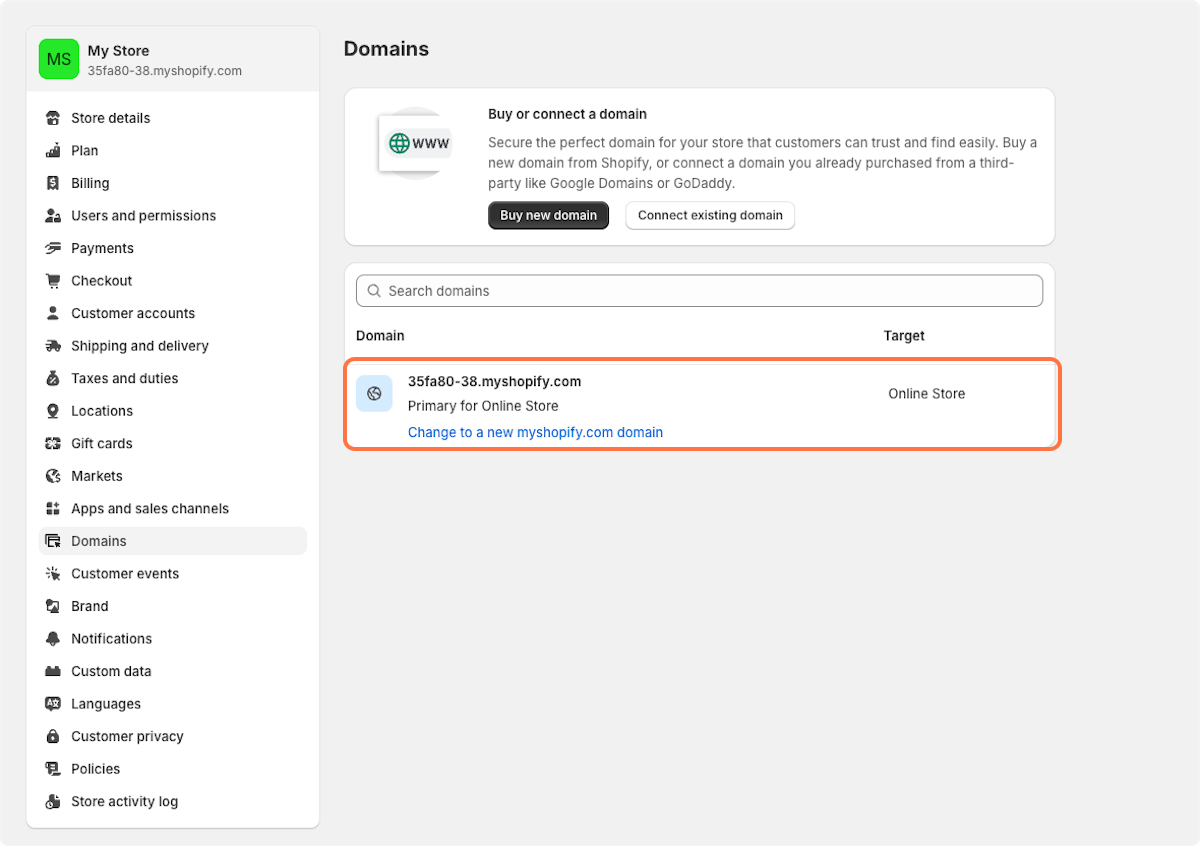Click the Notifications bell icon
The image size is (1200, 846).
(53, 638)
